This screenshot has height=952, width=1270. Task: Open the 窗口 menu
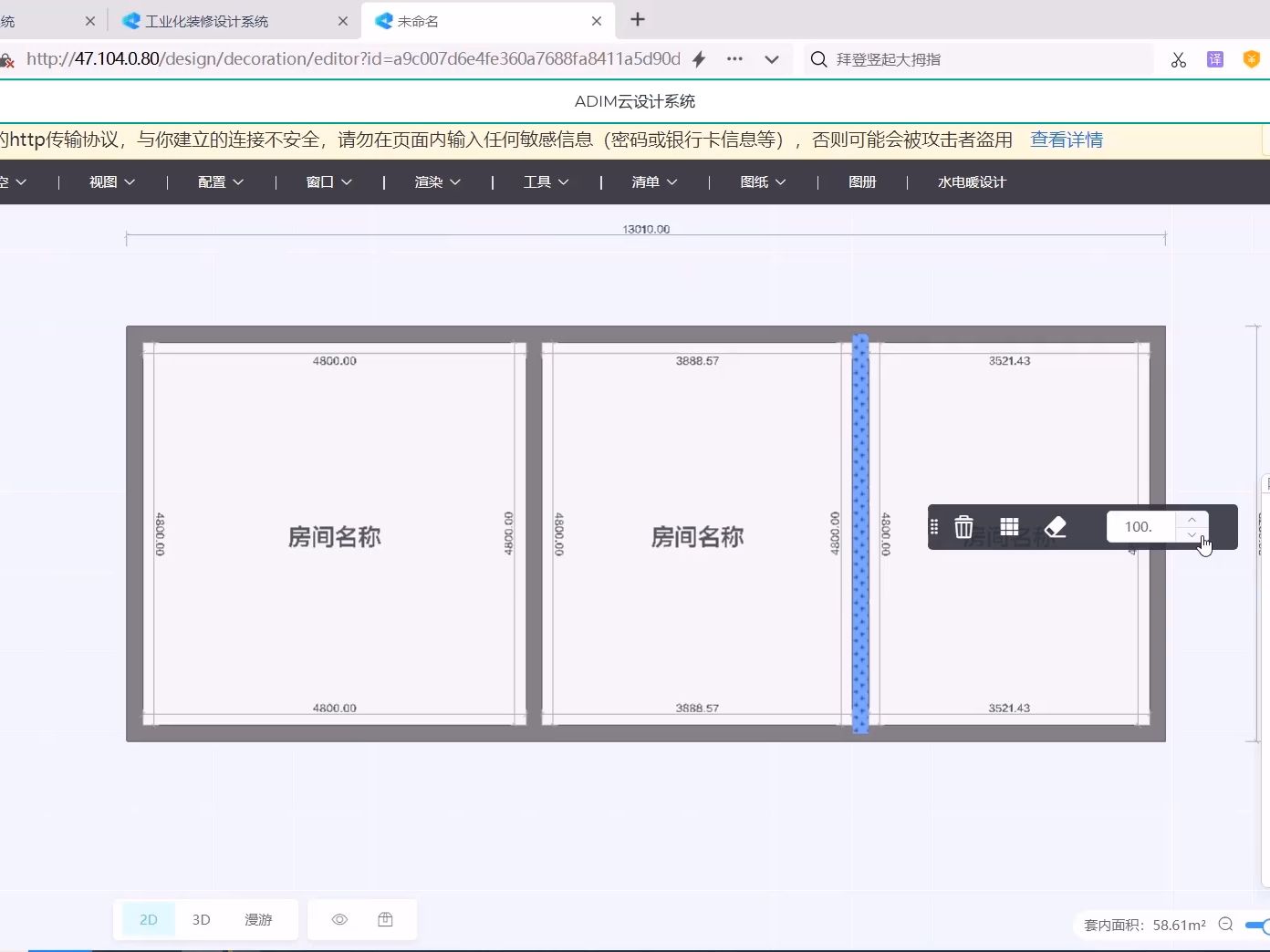(329, 181)
